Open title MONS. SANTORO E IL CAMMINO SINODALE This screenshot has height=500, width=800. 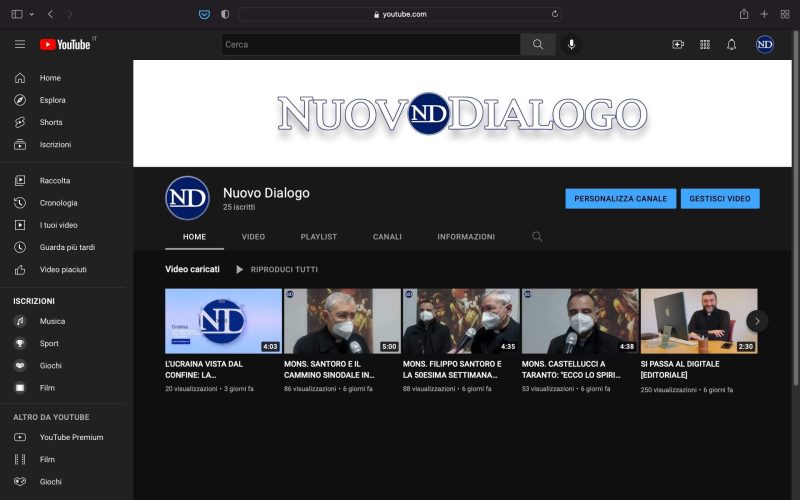tap(329, 369)
